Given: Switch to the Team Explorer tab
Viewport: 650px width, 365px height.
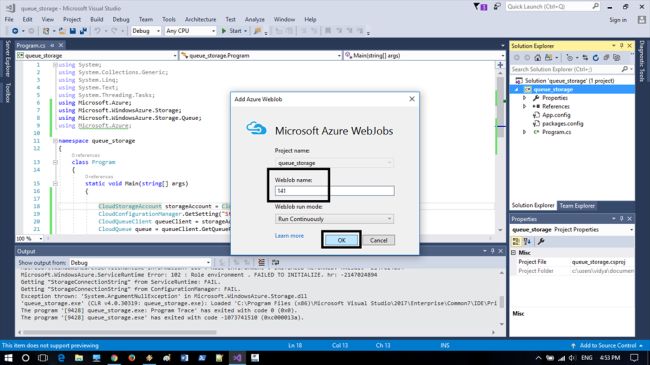Looking at the screenshot, I should [577, 206].
